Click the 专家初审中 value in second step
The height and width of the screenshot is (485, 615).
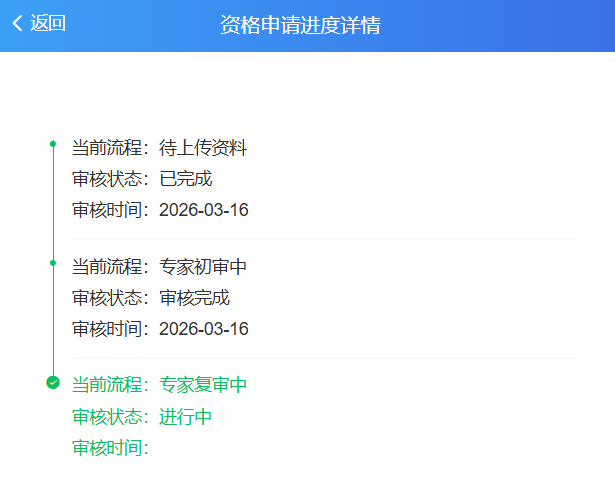[x=203, y=267]
